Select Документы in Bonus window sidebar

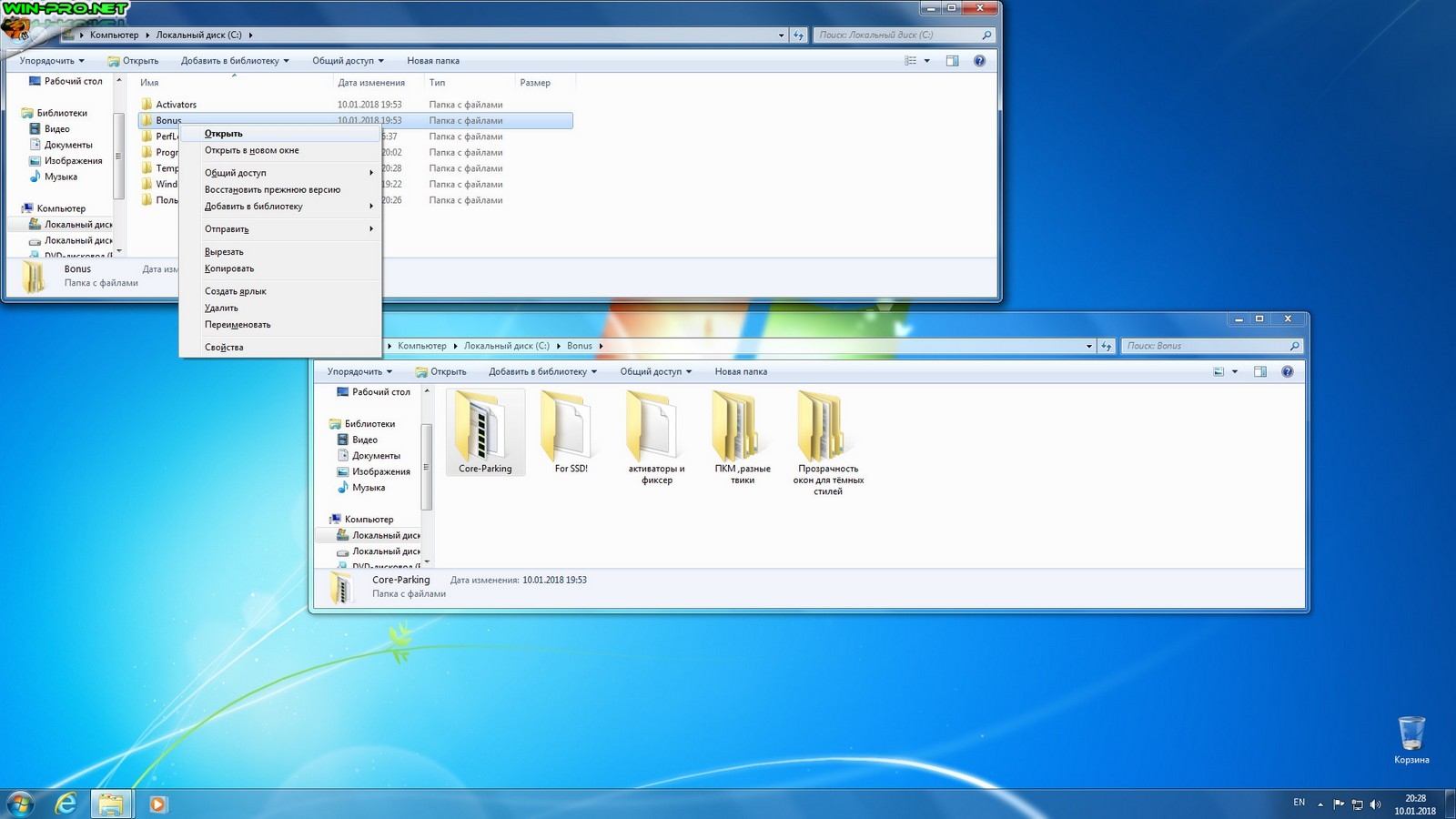pos(376,456)
